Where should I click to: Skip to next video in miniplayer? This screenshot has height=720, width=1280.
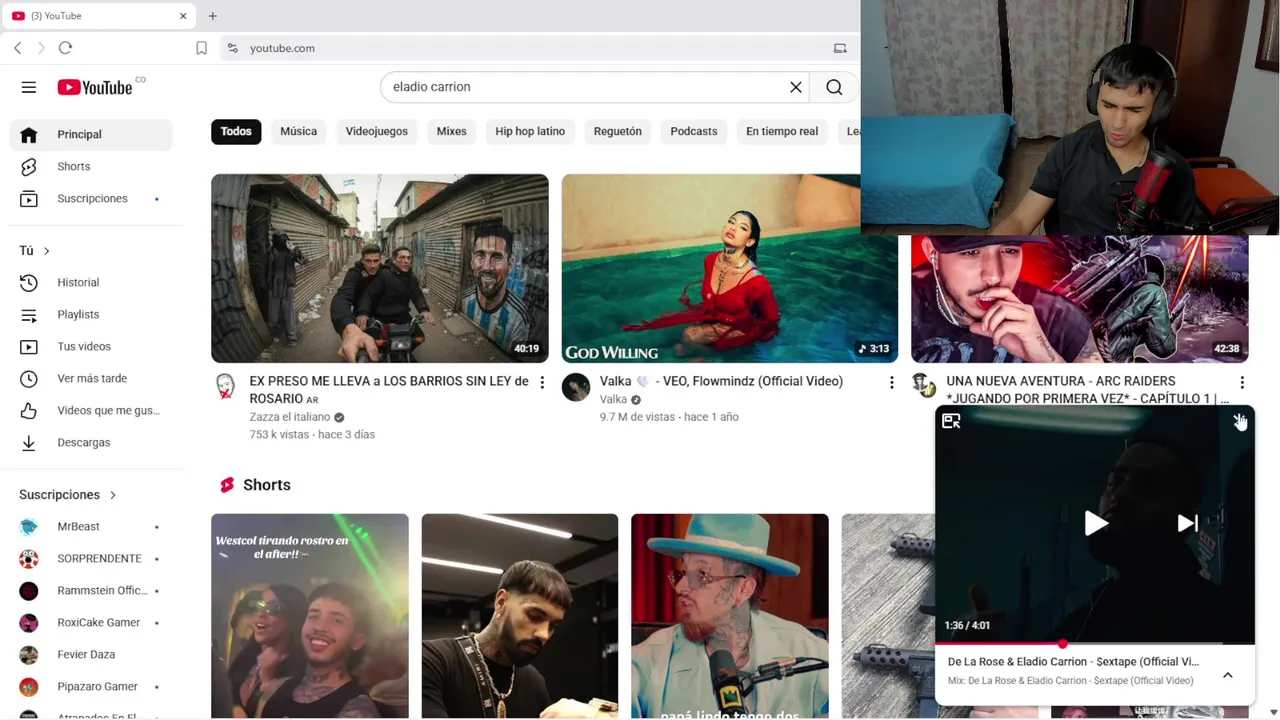pos(1187,523)
